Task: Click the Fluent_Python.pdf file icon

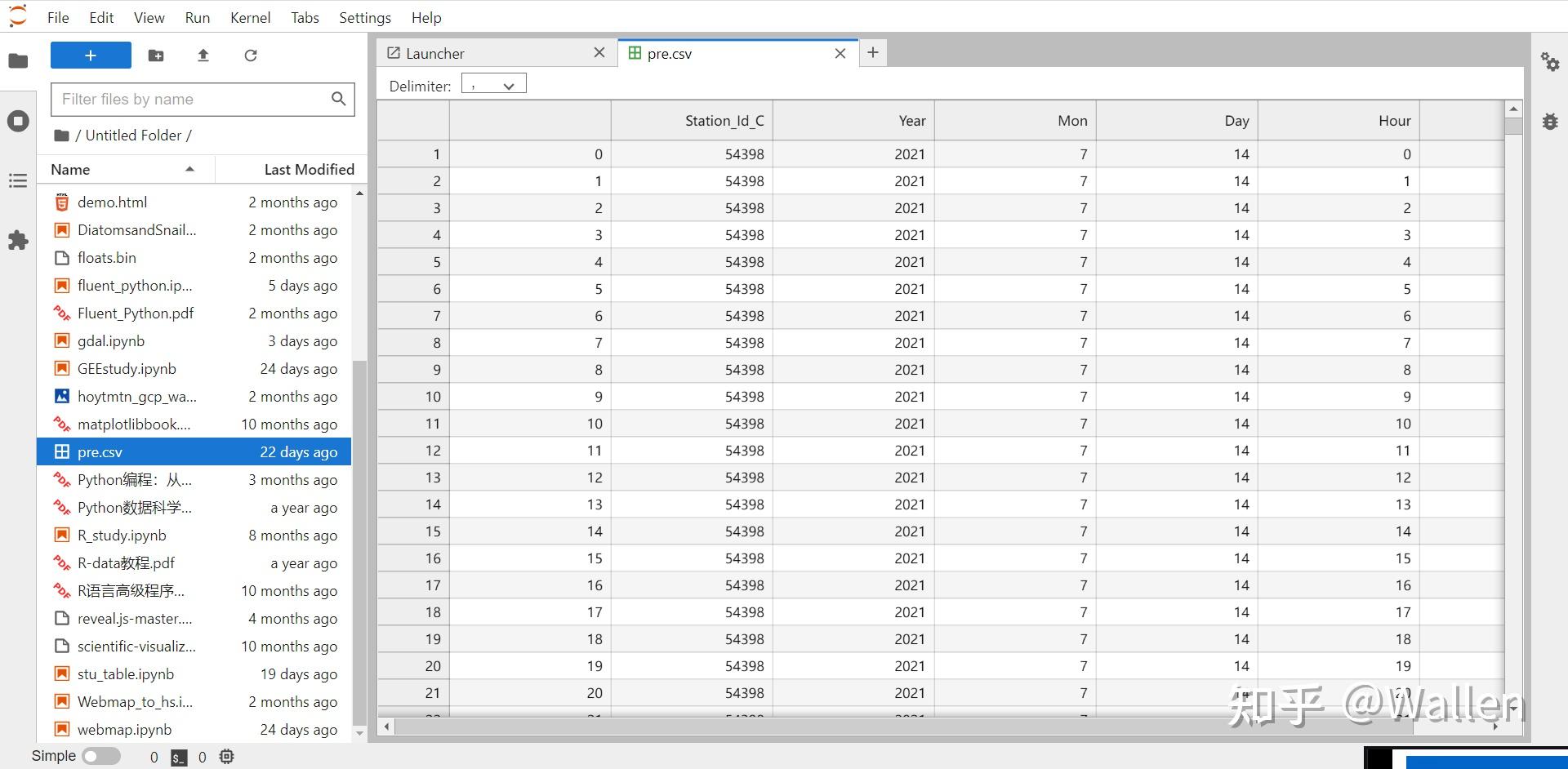Action: (61, 313)
